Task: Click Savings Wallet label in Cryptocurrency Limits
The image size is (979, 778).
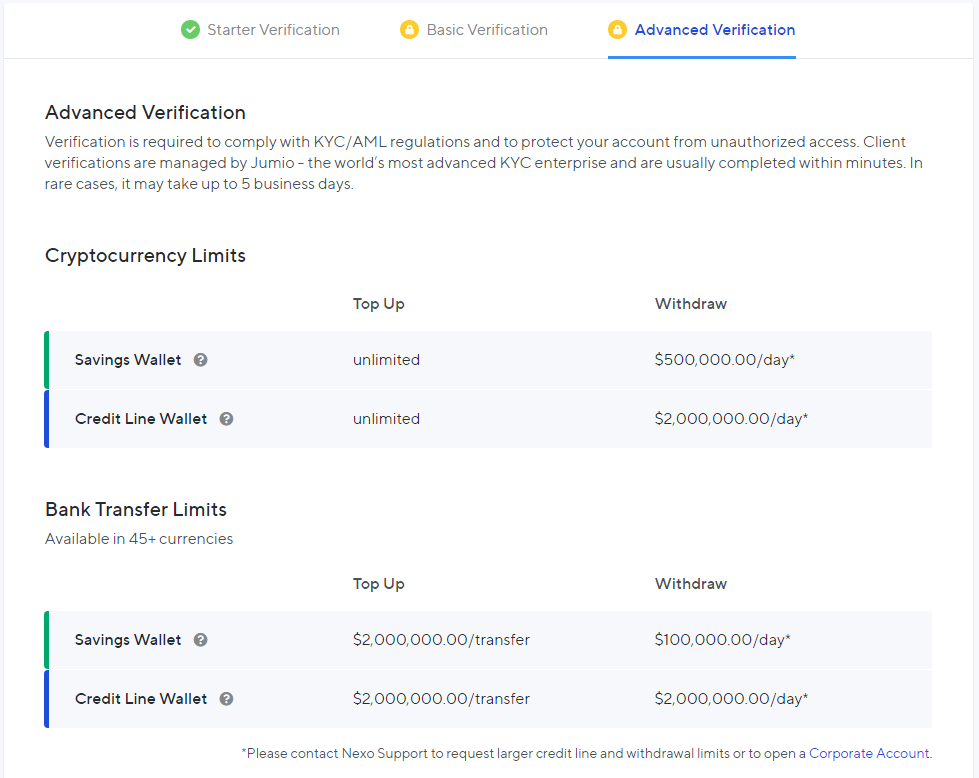Action: pyautogui.click(x=128, y=360)
